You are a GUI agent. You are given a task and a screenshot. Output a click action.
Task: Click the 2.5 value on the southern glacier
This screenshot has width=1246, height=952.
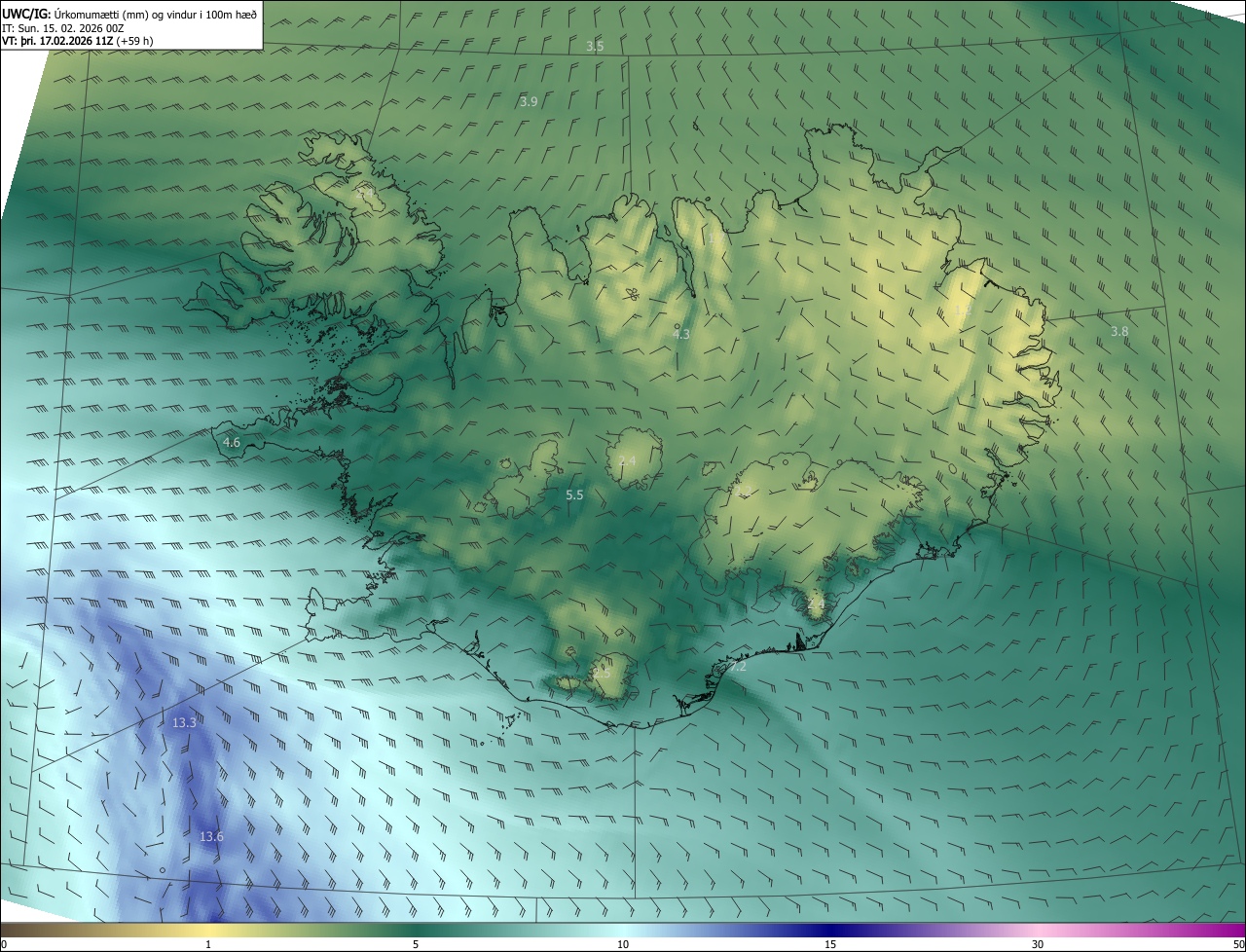coord(602,672)
